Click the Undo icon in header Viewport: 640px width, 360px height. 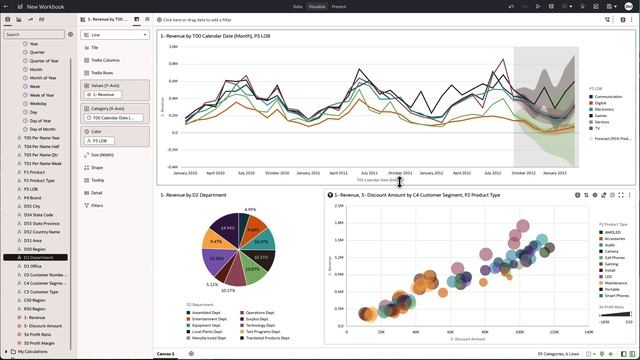[x=511, y=7]
